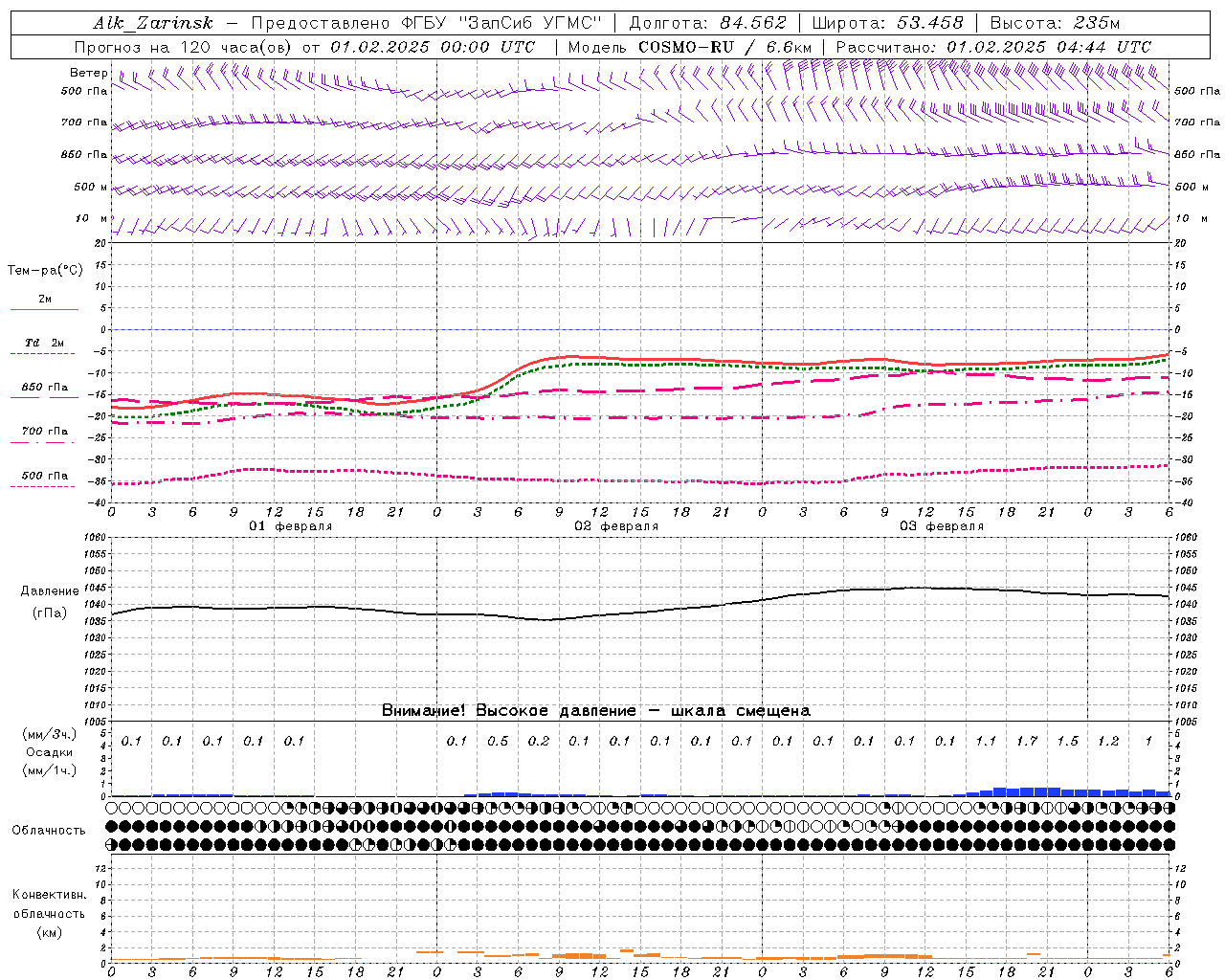The image size is (1225, 980).
Task: Click the "(мм/1ч.)" unit label
Action: tap(50, 769)
